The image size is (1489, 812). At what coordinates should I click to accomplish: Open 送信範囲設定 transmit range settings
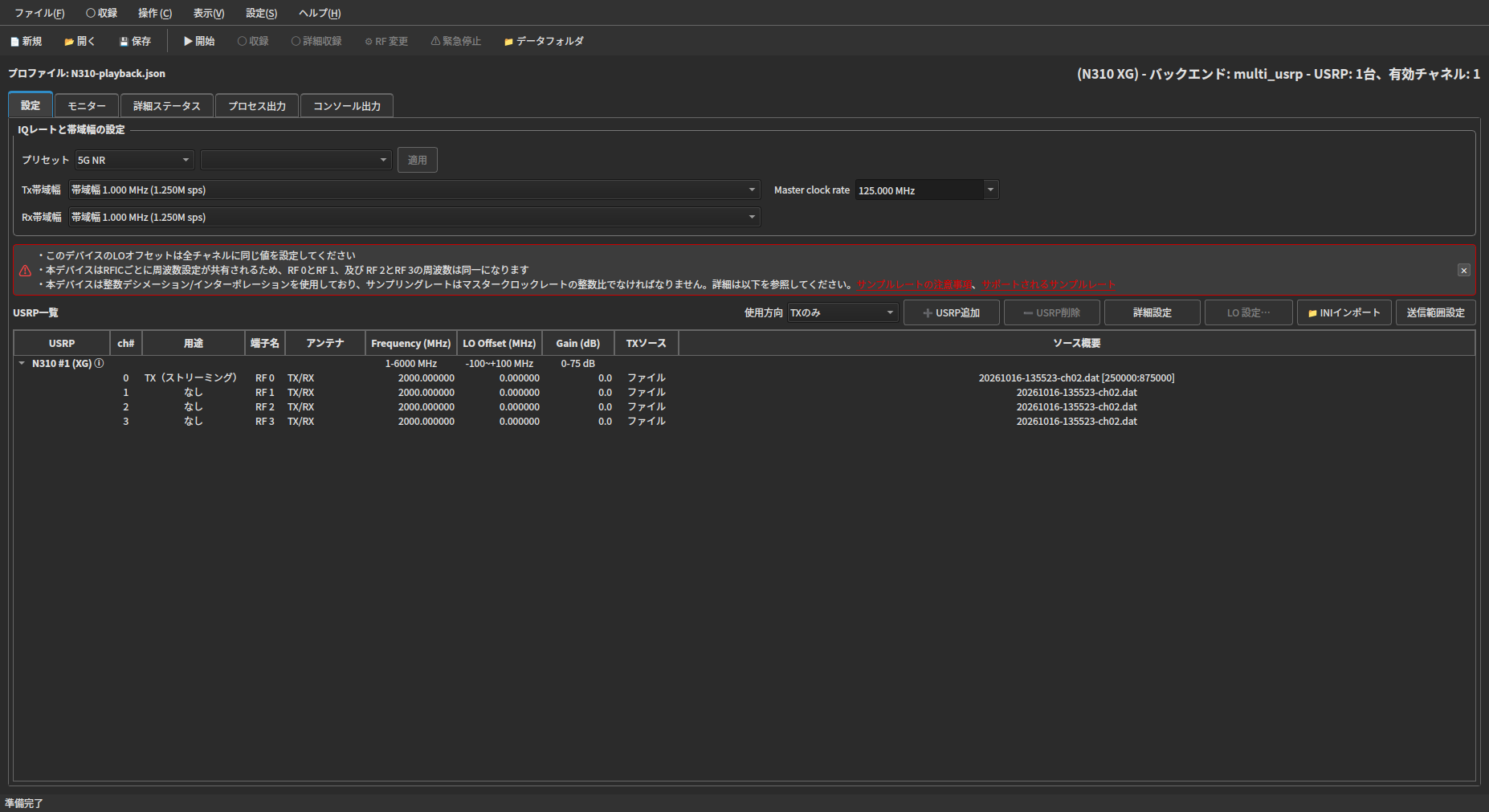click(1436, 312)
